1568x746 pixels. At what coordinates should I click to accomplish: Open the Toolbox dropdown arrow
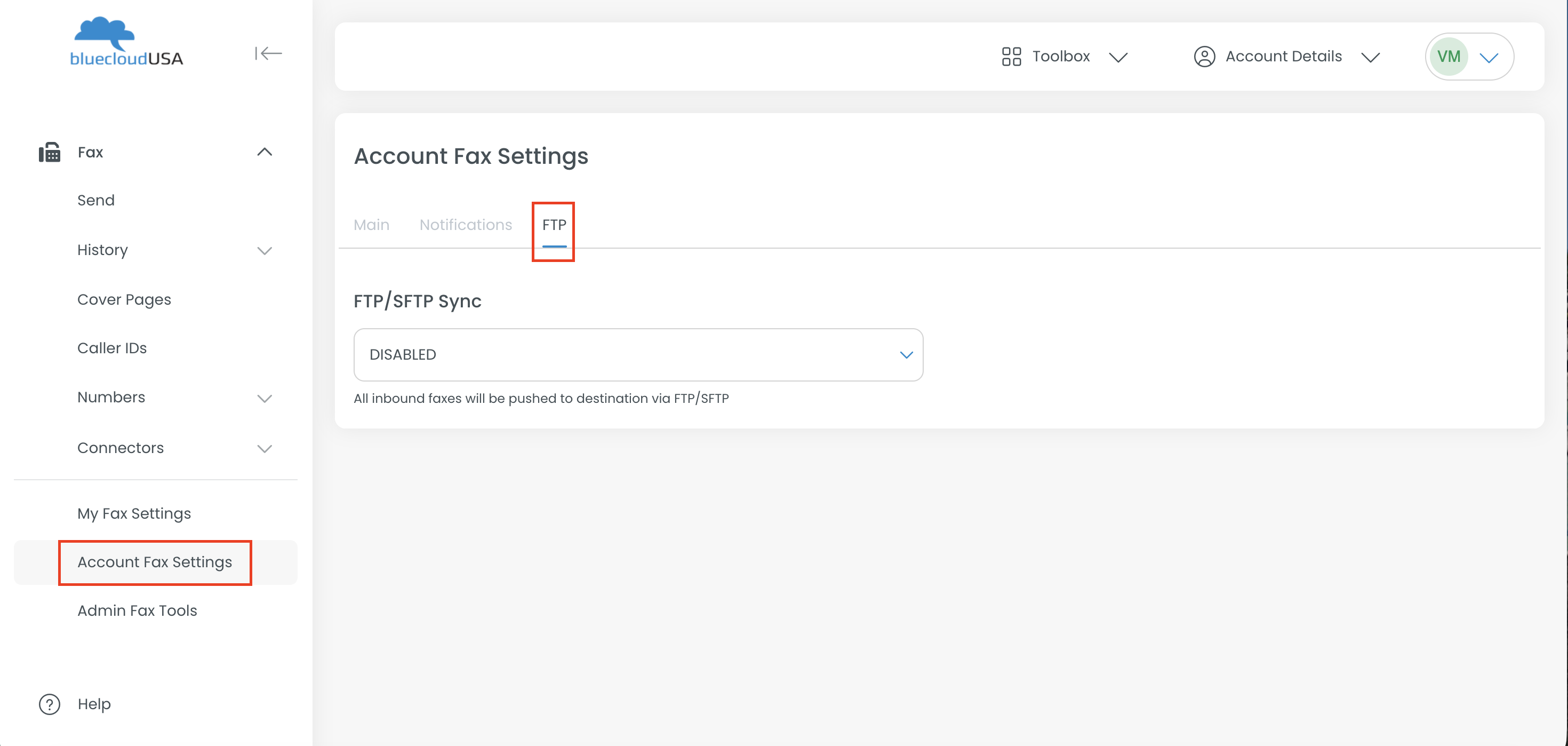(1118, 57)
